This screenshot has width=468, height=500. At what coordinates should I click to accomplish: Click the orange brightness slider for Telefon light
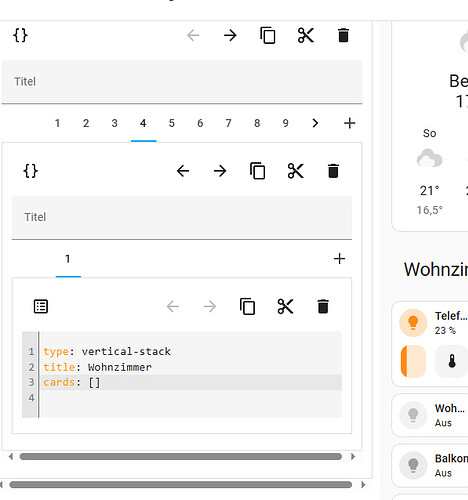click(413, 361)
